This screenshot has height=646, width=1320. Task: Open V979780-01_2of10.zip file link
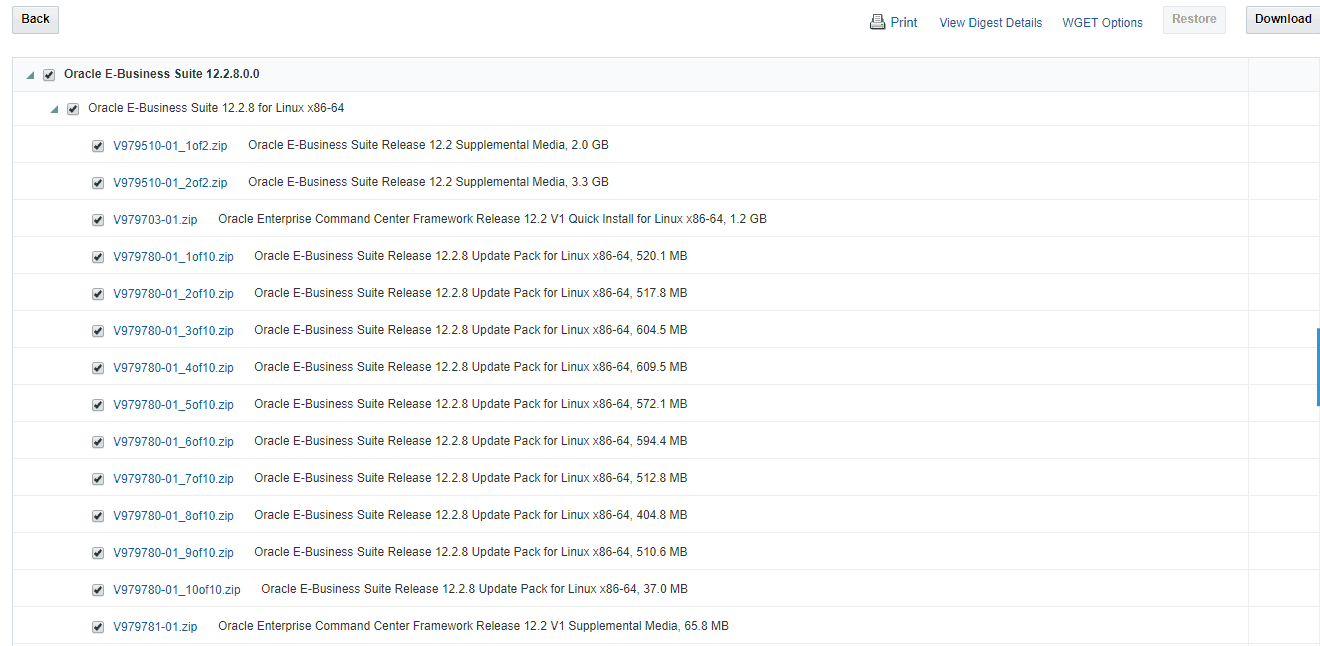[173, 294]
